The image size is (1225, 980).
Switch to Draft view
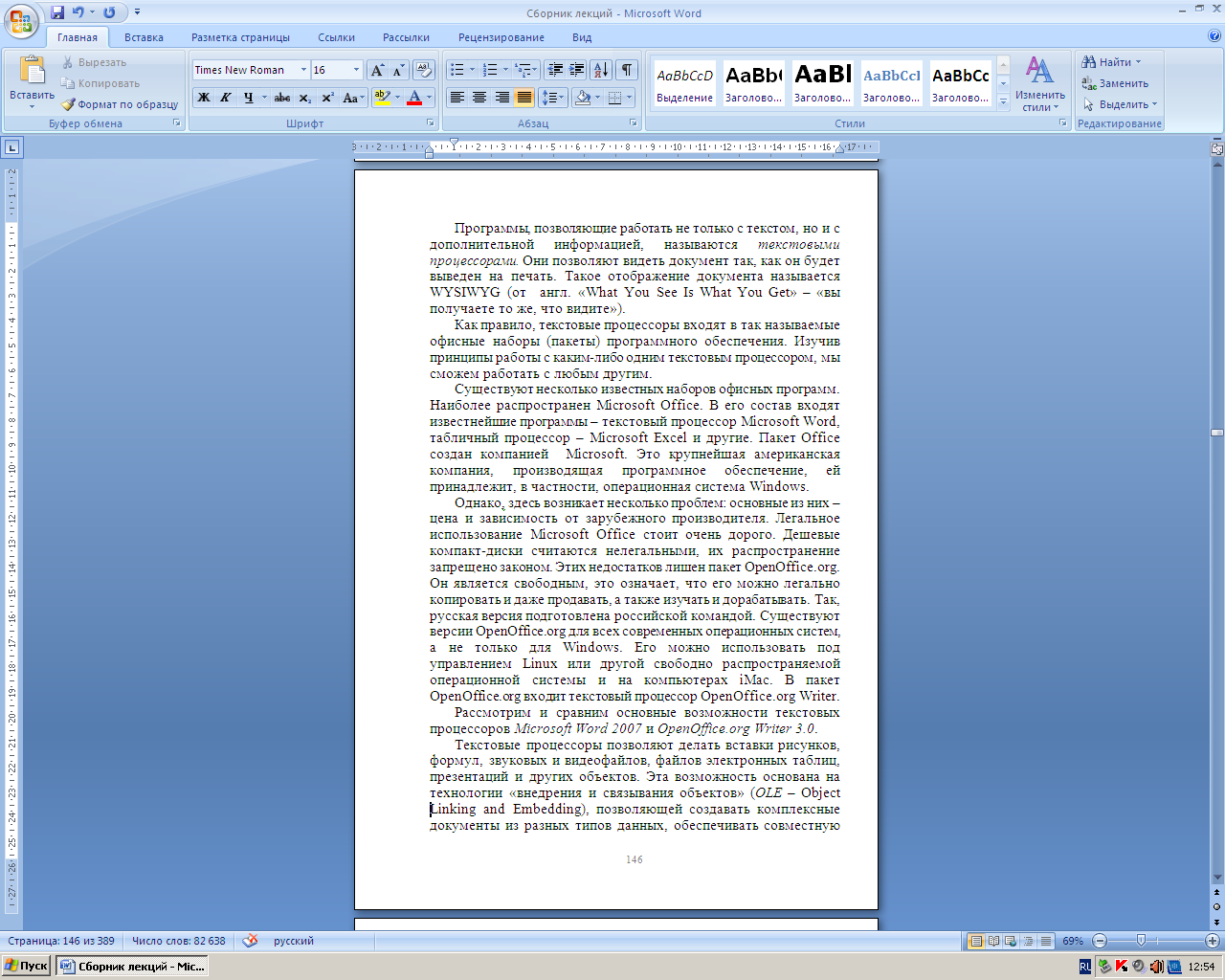point(1045,941)
